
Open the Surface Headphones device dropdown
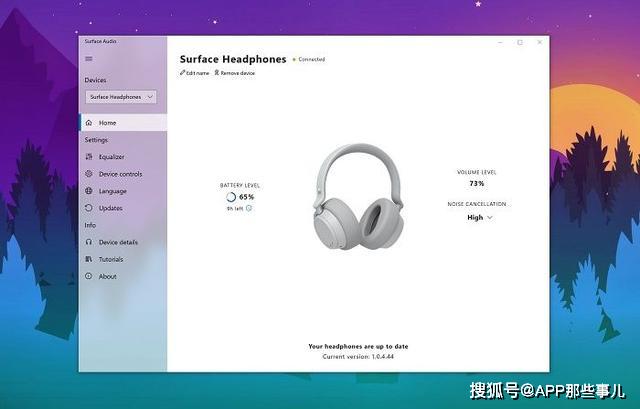121,97
